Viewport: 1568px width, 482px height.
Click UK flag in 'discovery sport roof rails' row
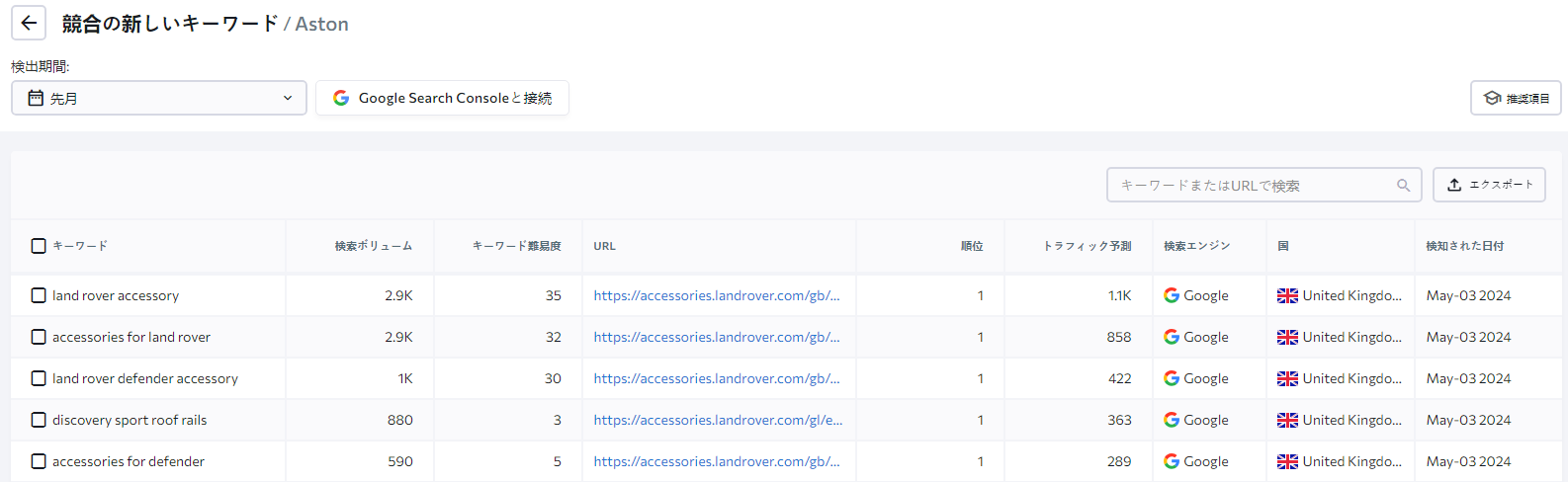[x=1287, y=420]
